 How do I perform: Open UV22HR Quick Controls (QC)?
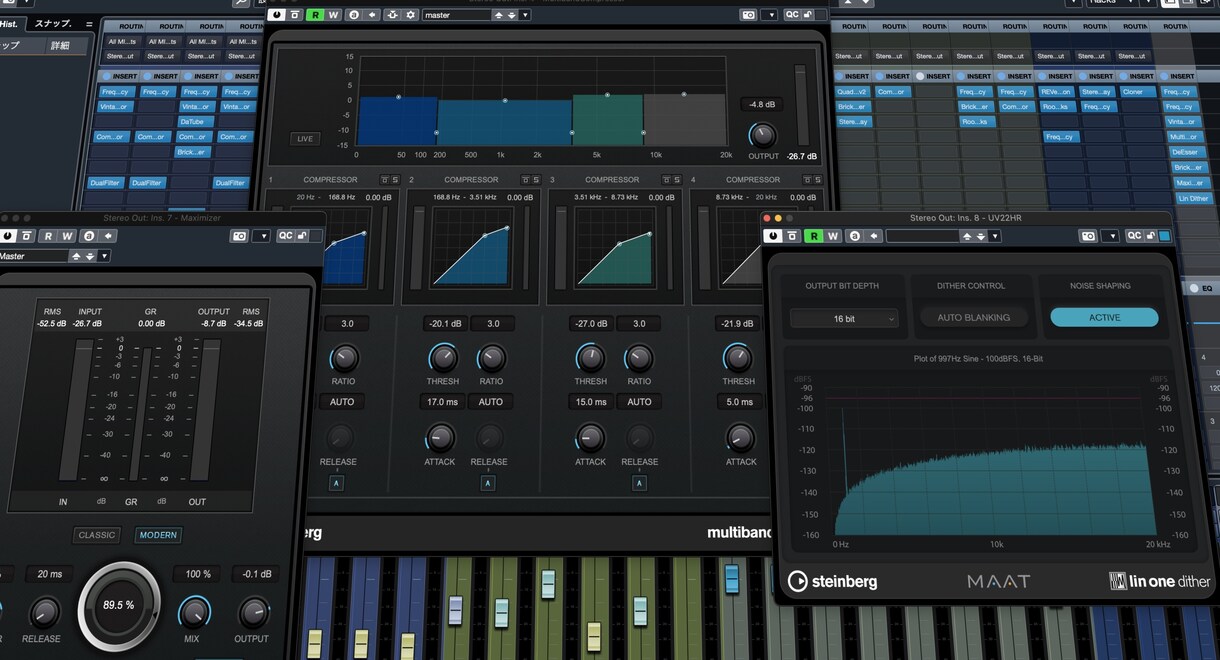[x=1133, y=236]
